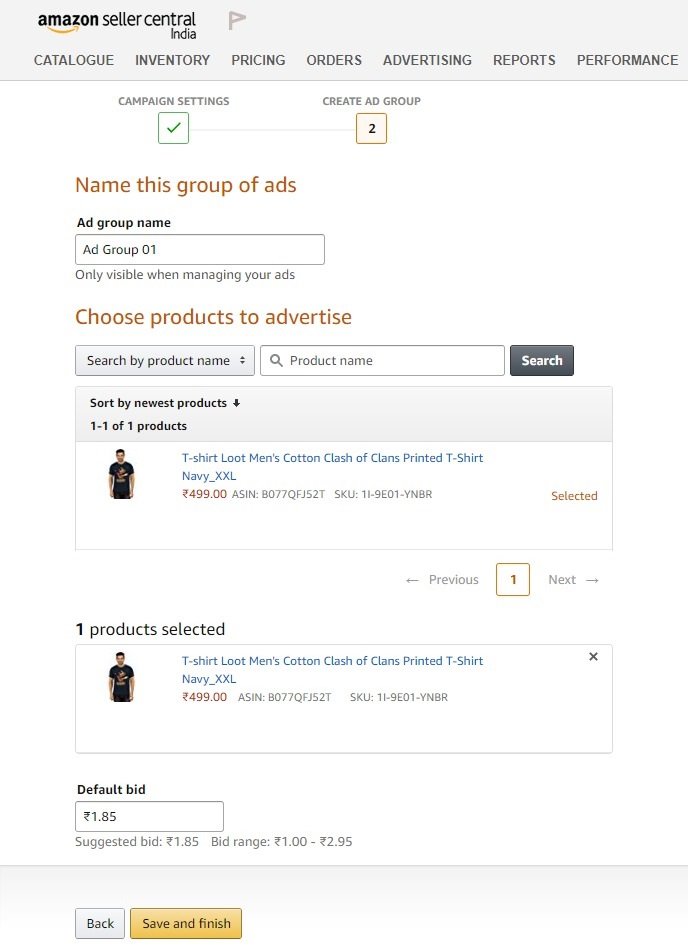The height and width of the screenshot is (951, 688).
Task: Click the thumbnail in the selected products list
Action: 121,677
